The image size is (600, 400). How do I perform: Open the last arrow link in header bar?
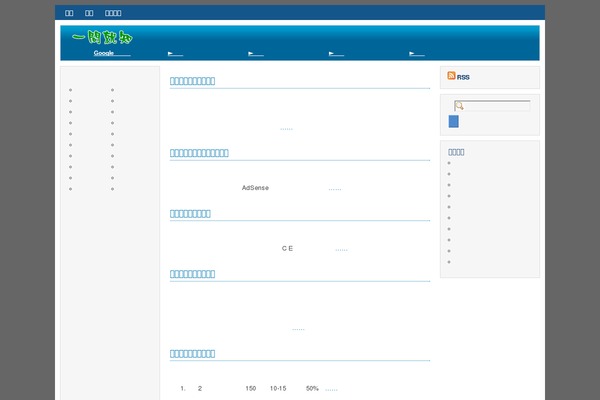click(x=417, y=53)
